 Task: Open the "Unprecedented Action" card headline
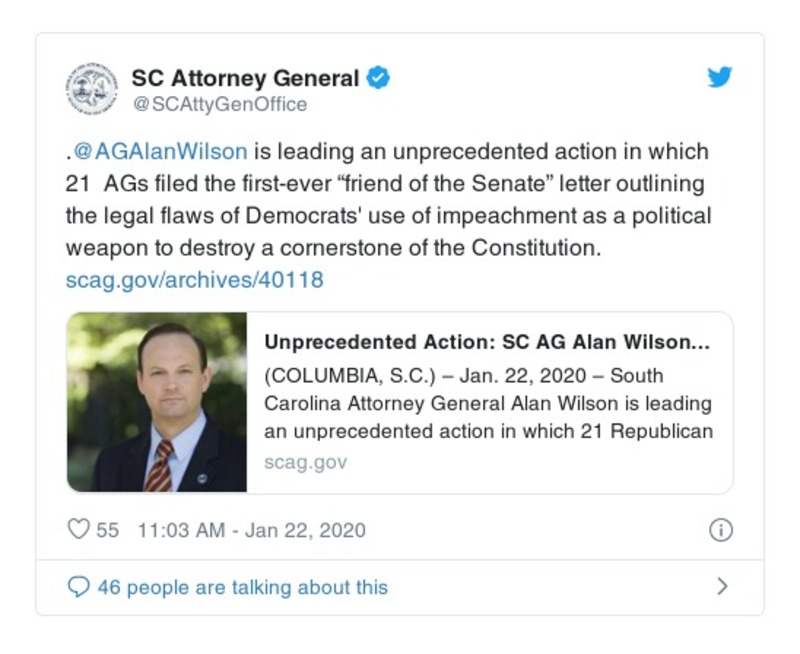pos(487,342)
